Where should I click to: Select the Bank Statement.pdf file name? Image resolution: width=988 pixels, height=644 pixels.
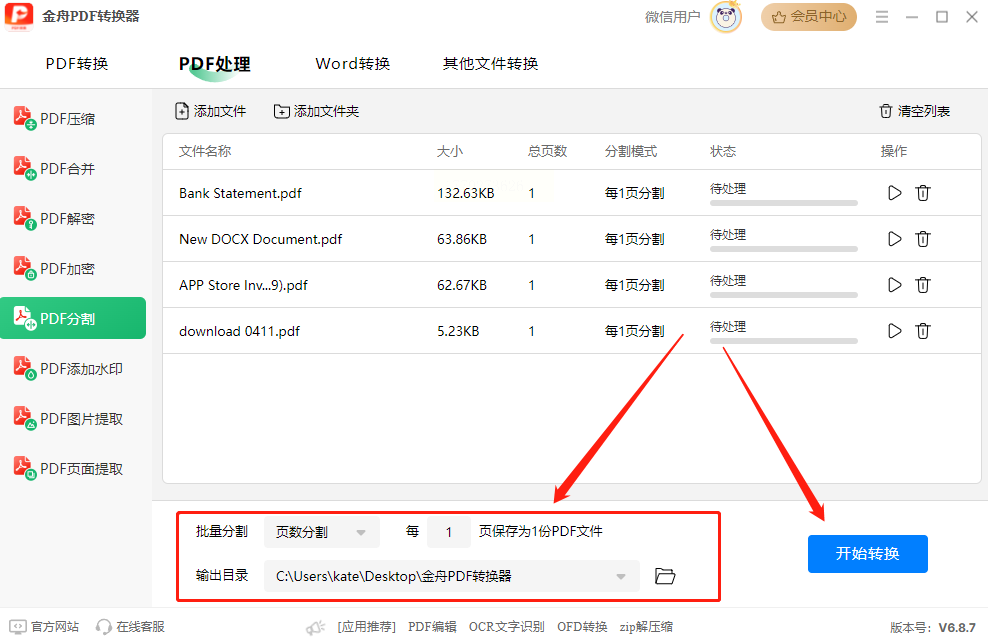pos(240,193)
